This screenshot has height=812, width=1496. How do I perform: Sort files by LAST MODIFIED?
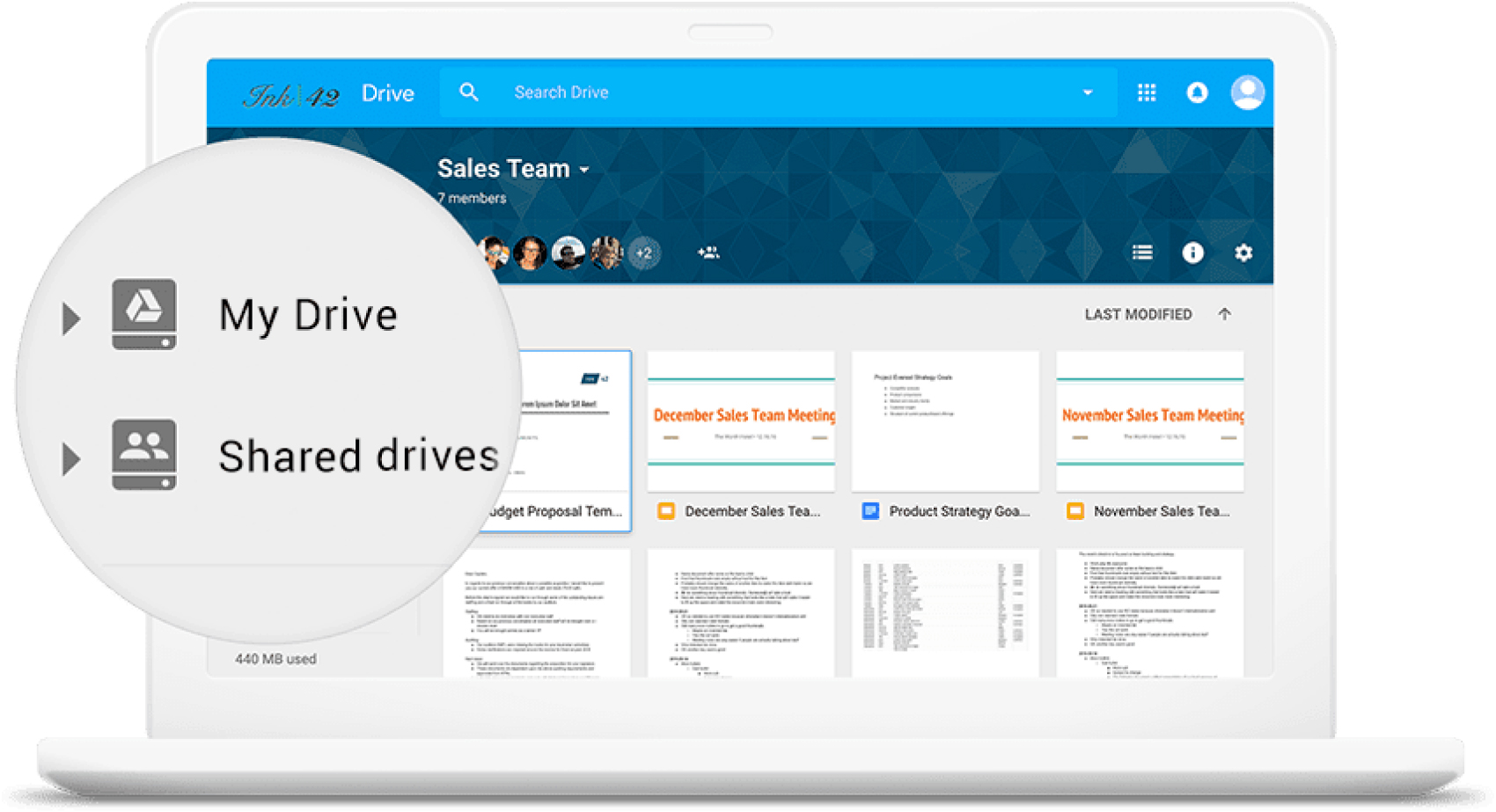click(1138, 313)
